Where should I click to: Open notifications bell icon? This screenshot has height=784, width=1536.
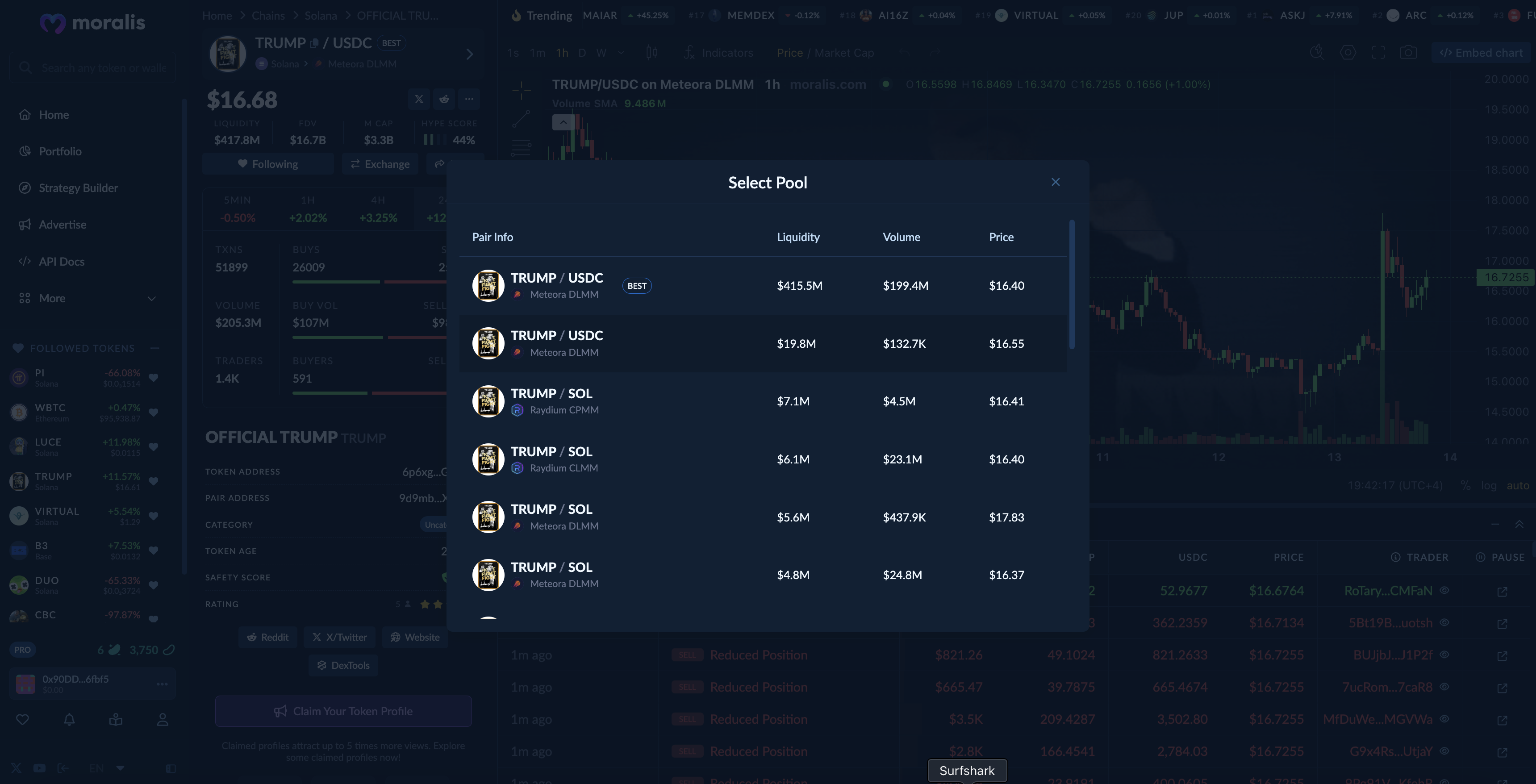click(x=69, y=720)
